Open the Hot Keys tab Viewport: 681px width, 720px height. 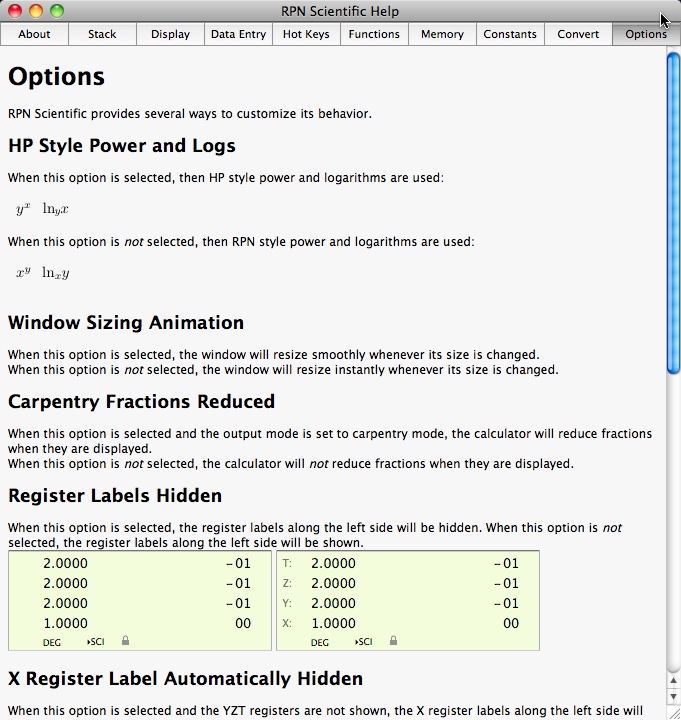(x=306, y=34)
